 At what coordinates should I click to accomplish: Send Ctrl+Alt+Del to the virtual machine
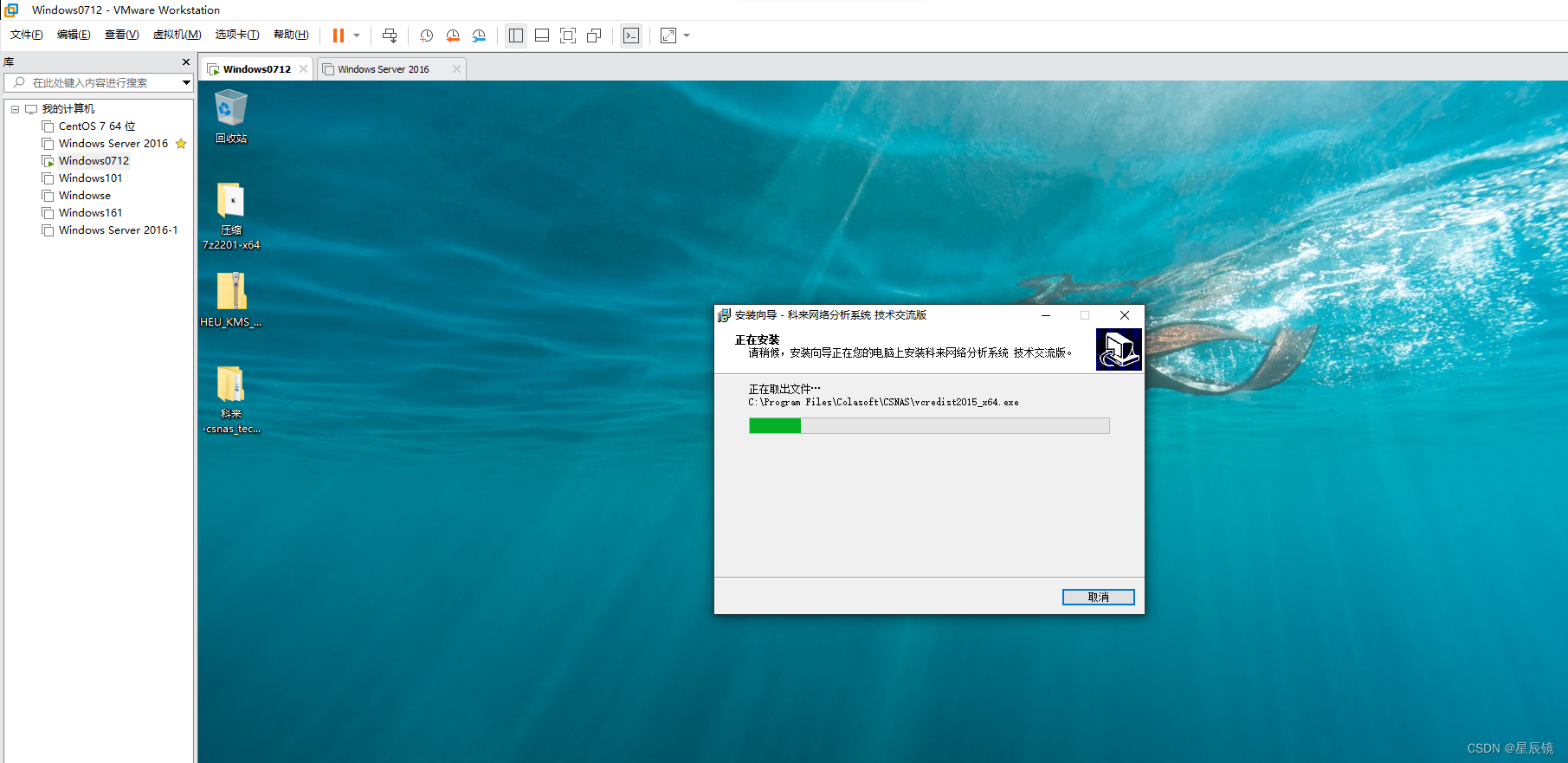click(x=390, y=36)
